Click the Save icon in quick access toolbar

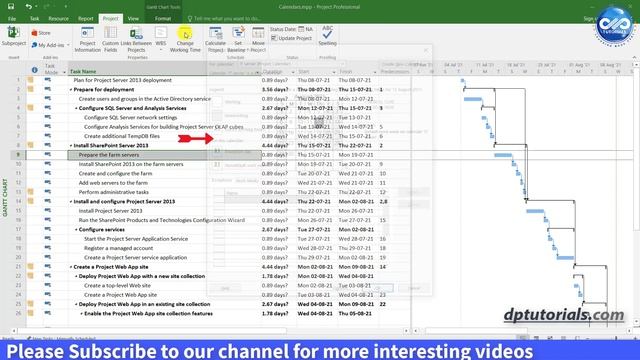(11, 7)
